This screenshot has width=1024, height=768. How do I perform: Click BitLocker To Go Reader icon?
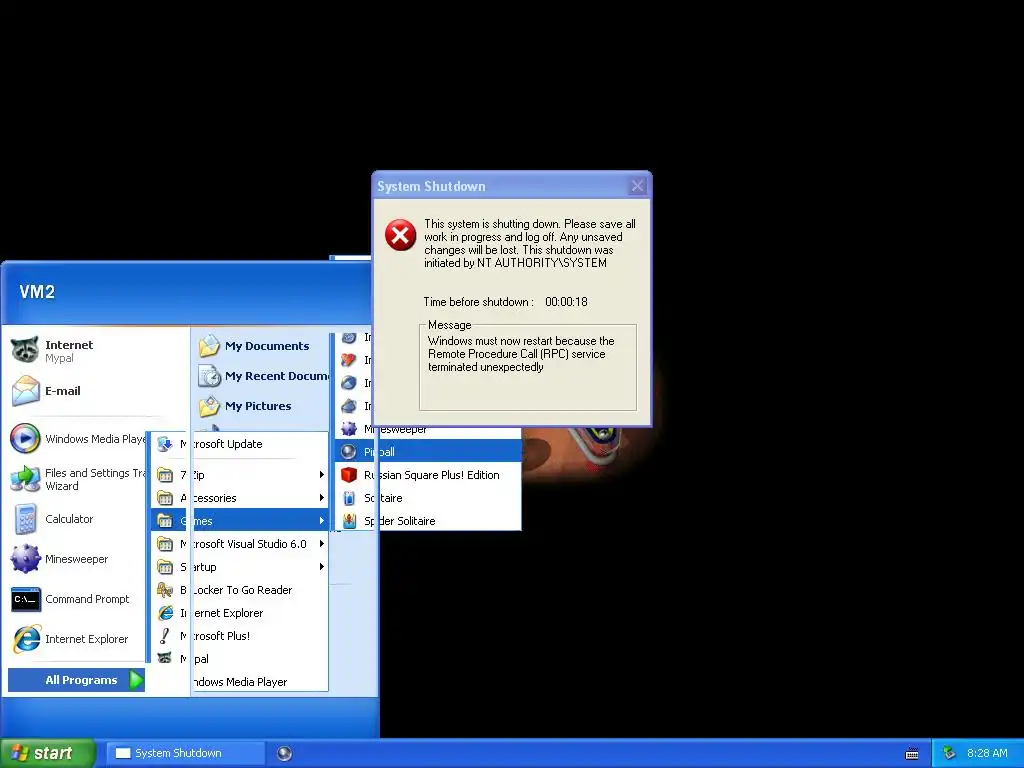(x=165, y=590)
